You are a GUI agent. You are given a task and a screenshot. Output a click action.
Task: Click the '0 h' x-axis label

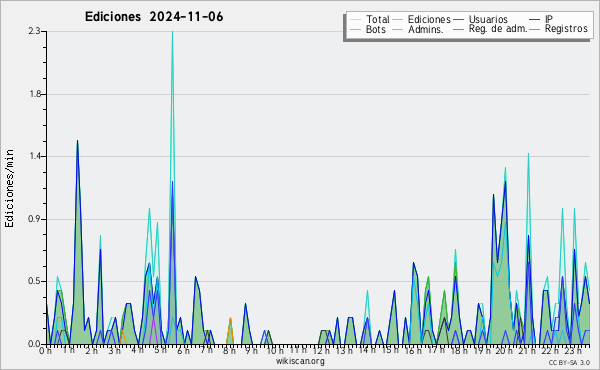pyautogui.click(x=45, y=351)
